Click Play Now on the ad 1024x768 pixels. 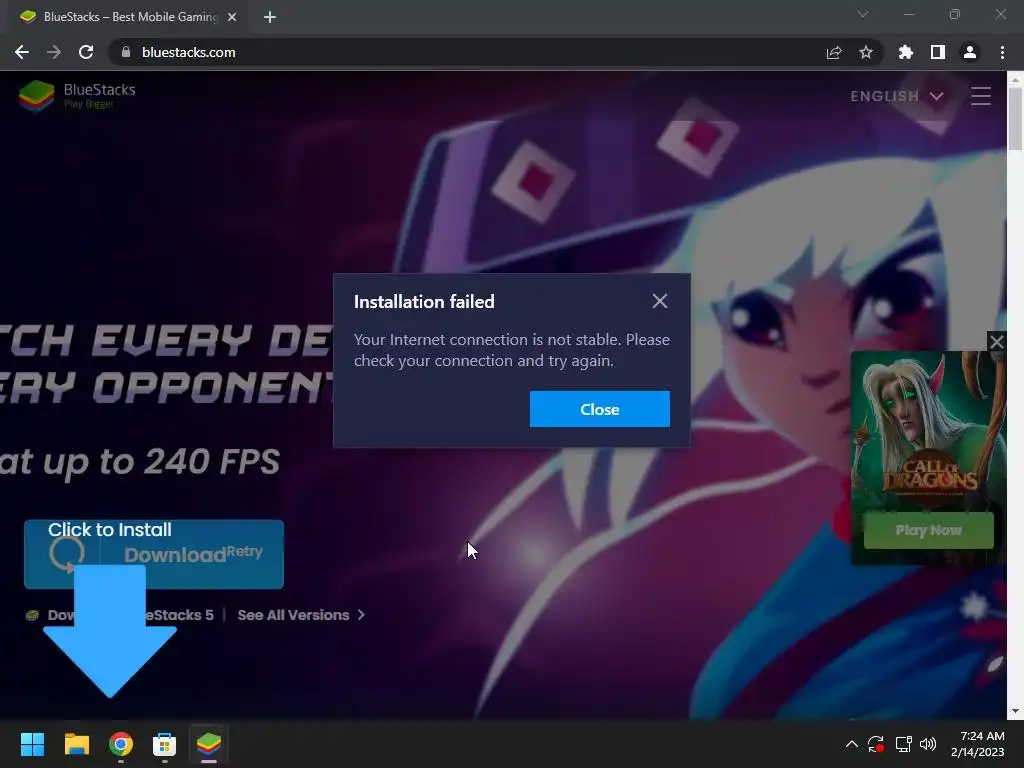929,530
